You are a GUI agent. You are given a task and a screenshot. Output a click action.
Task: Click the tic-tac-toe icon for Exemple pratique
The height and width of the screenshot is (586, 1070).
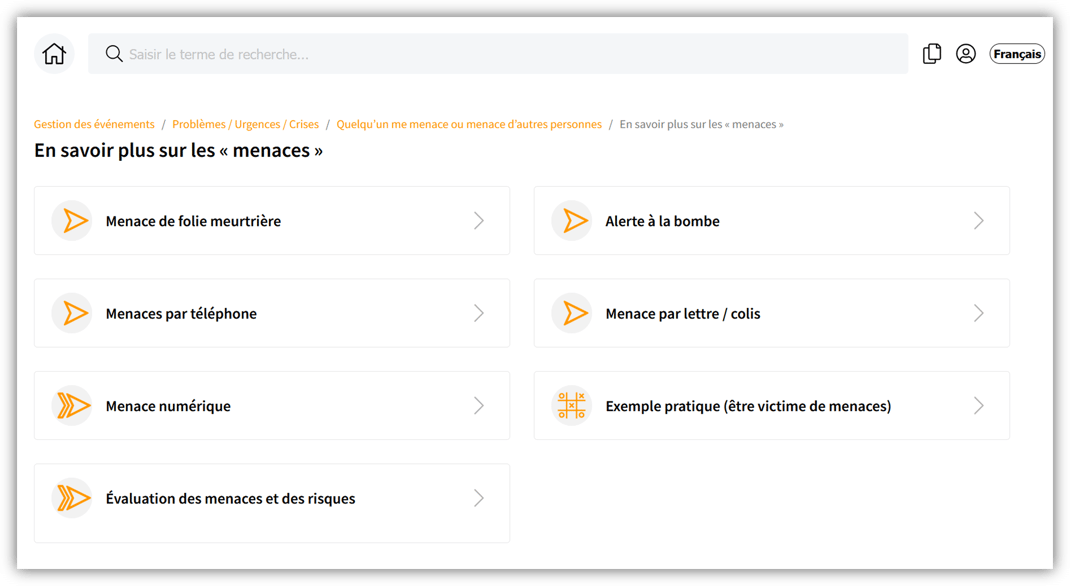tap(572, 406)
